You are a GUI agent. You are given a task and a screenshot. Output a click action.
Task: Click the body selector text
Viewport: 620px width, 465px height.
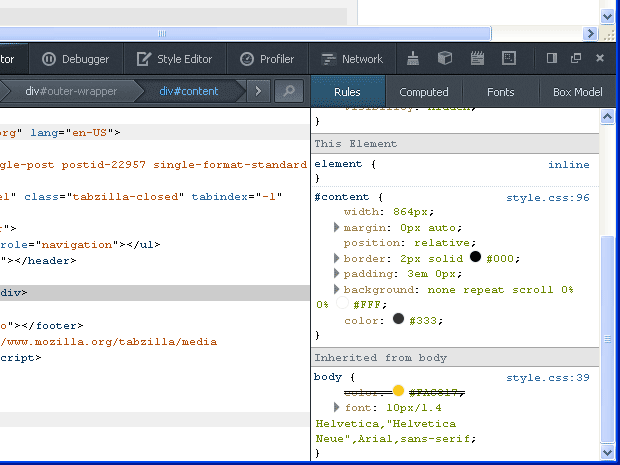tap(328, 377)
